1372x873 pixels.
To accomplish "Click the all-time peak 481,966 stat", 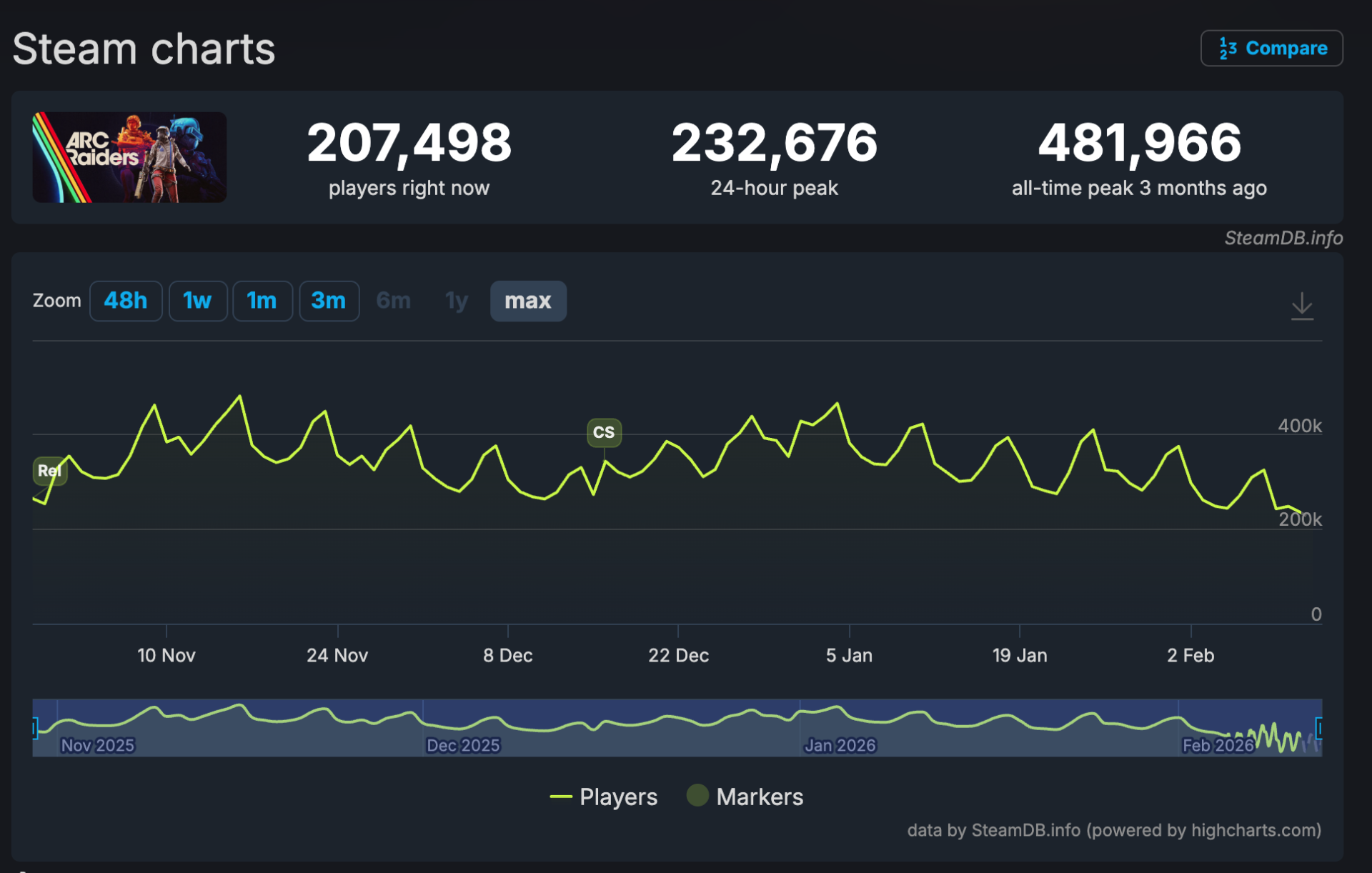I will [x=1139, y=143].
